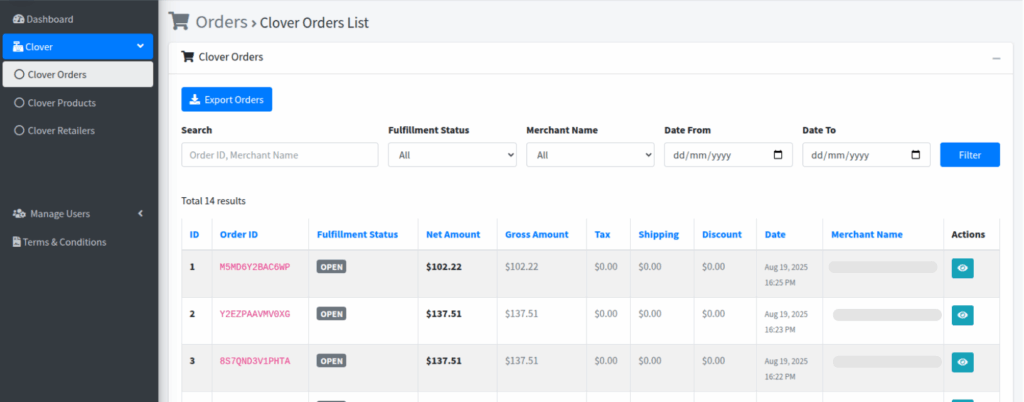Screen dimensions: 1024x402
Task: Click the Date To input field
Action: pyautogui.click(x=866, y=155)
